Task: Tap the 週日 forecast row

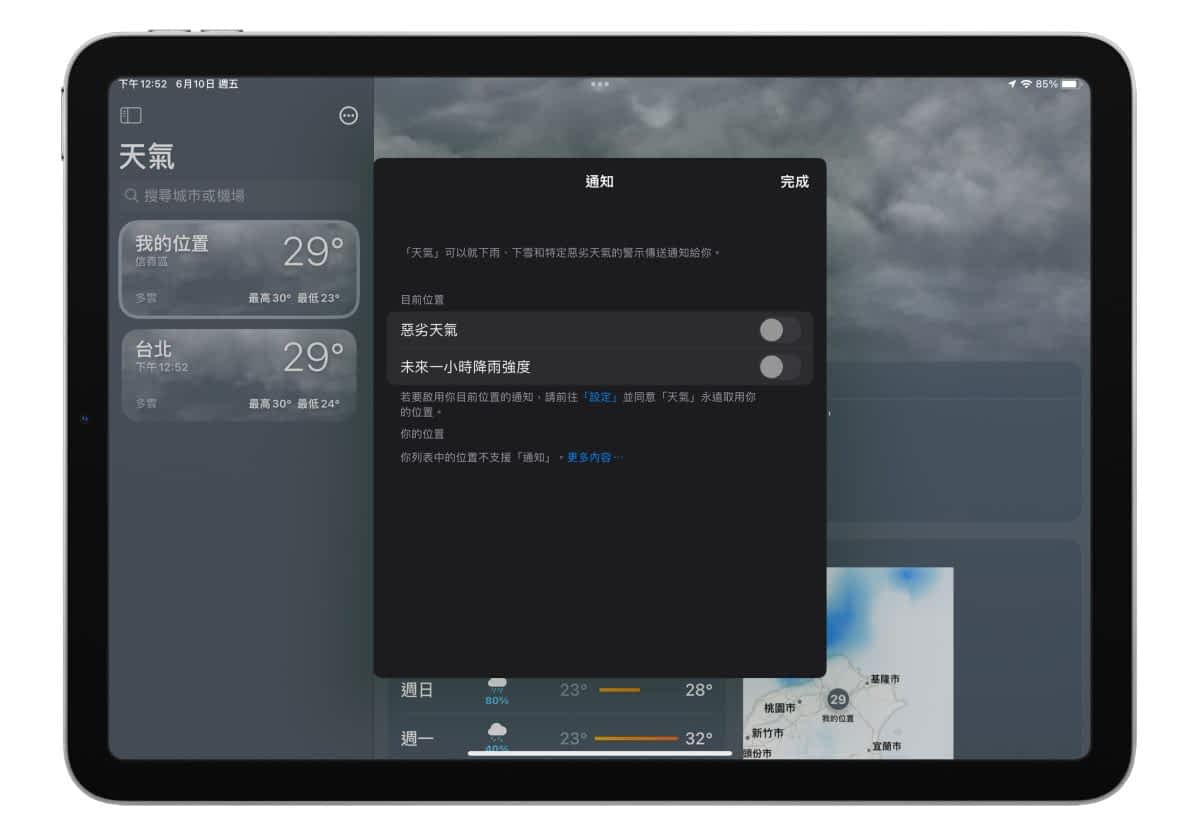Action: (x=555, y=690)
